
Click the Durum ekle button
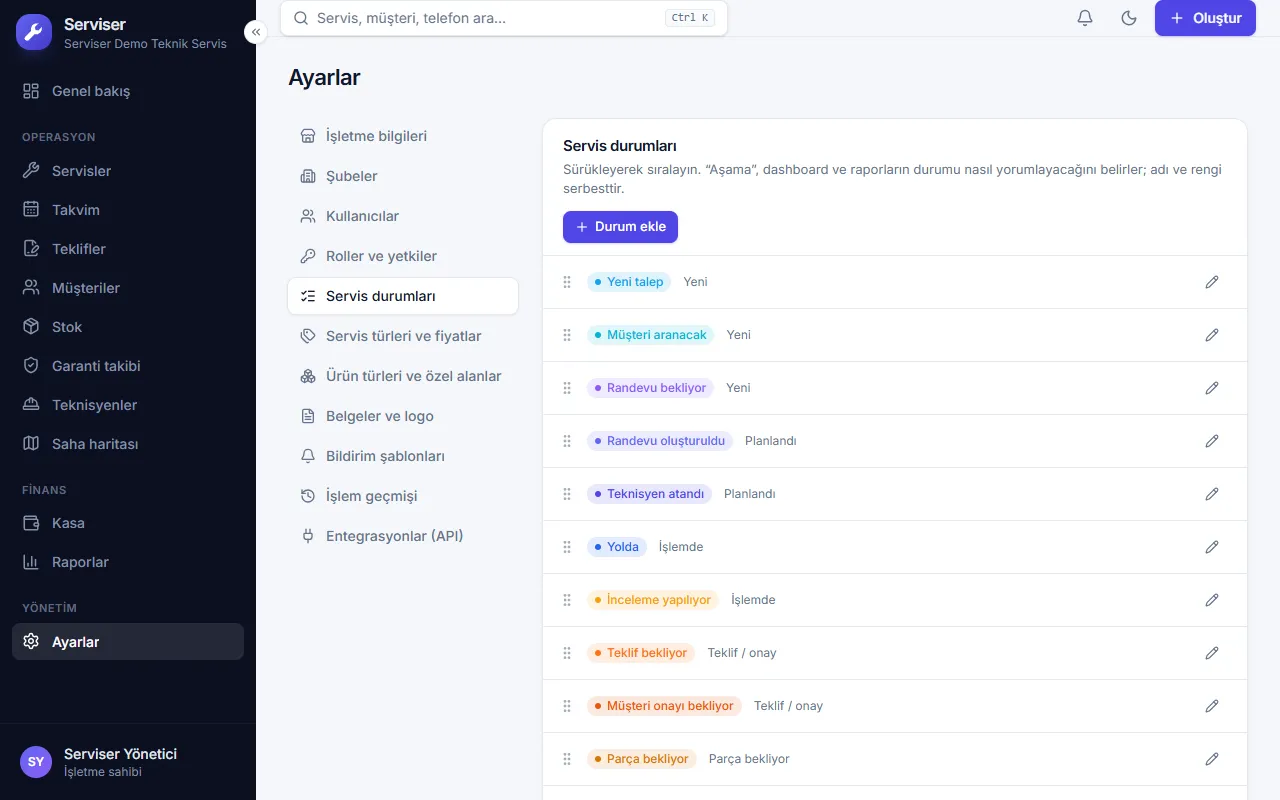[x=620, y=227]
